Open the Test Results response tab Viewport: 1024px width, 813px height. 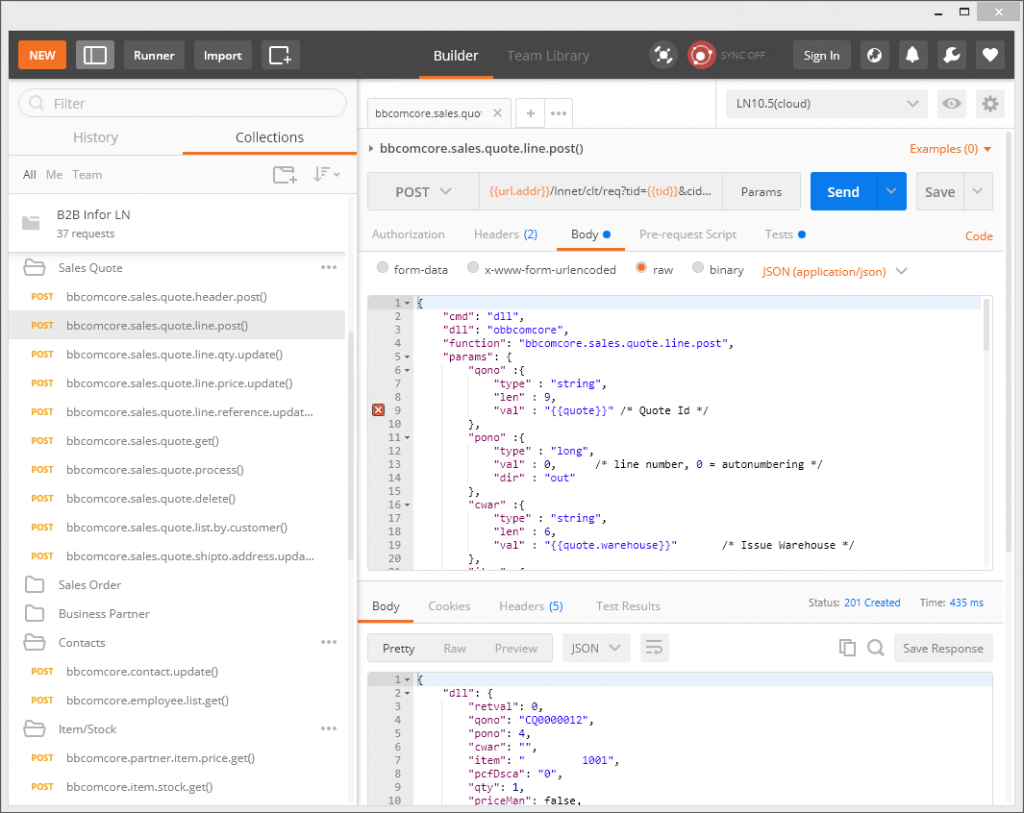(x=628, y=606)
